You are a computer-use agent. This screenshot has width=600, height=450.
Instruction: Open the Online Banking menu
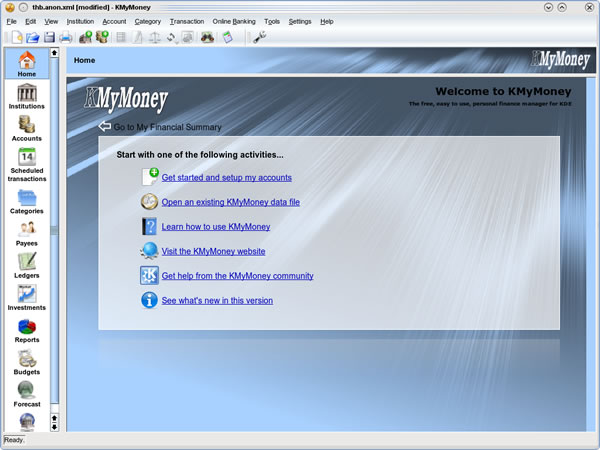[x=234, y=21]
